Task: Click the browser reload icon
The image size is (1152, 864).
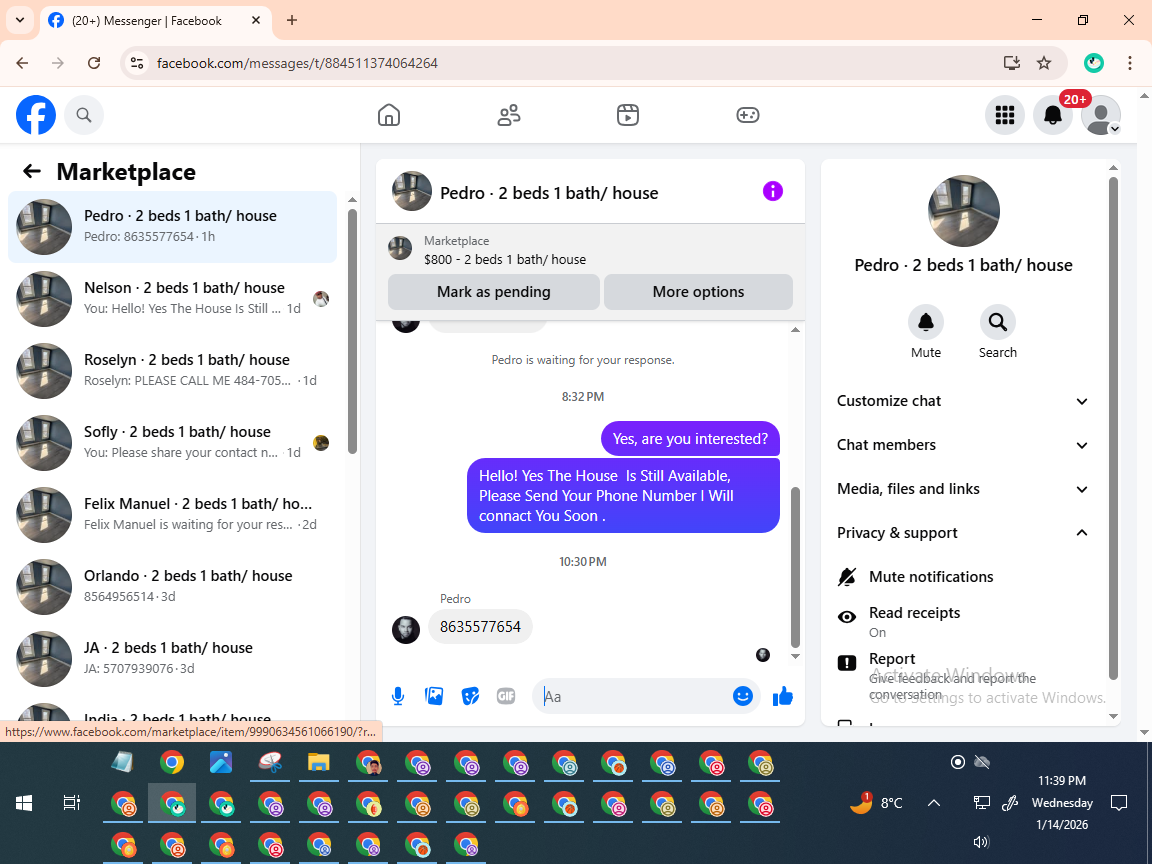Action: coord(94,63)
